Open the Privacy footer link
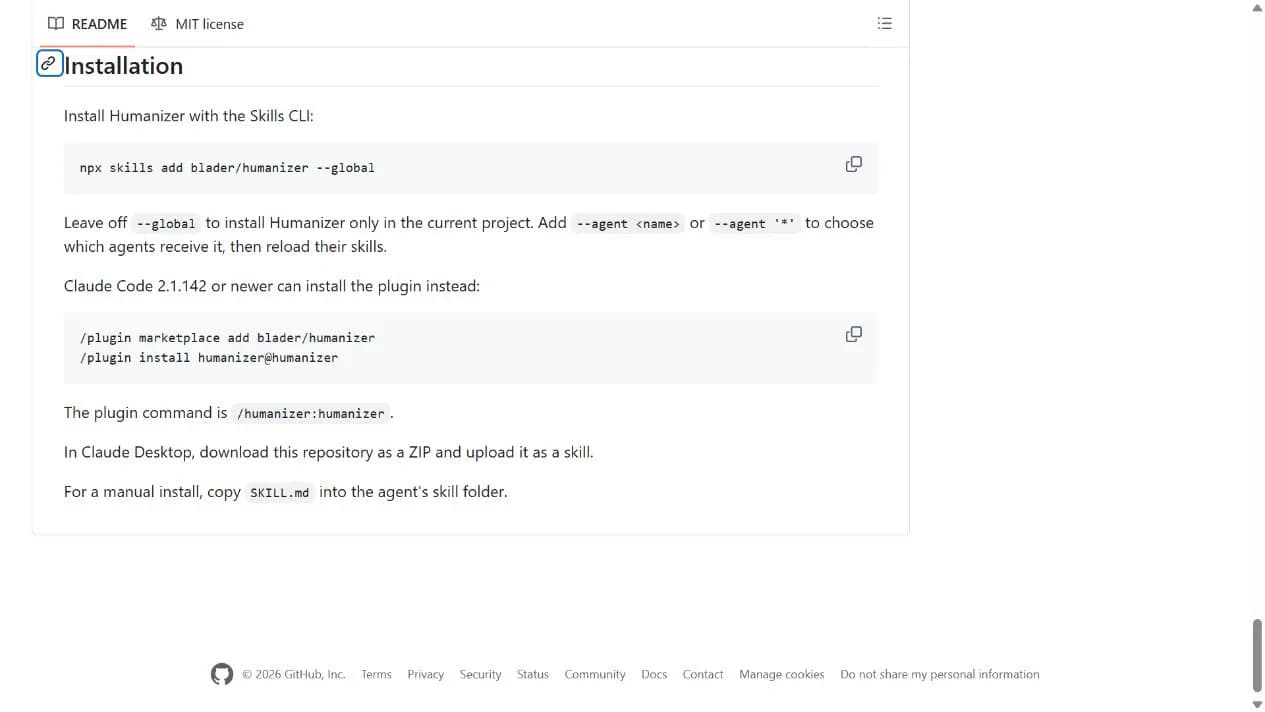The height and width of the screenshot is (712, 1265). click(x=425, y=675)
